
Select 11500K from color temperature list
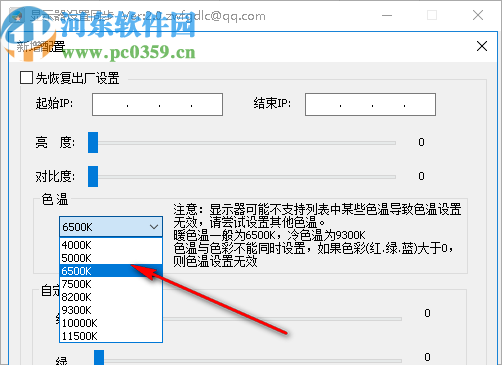click(111, 336)
